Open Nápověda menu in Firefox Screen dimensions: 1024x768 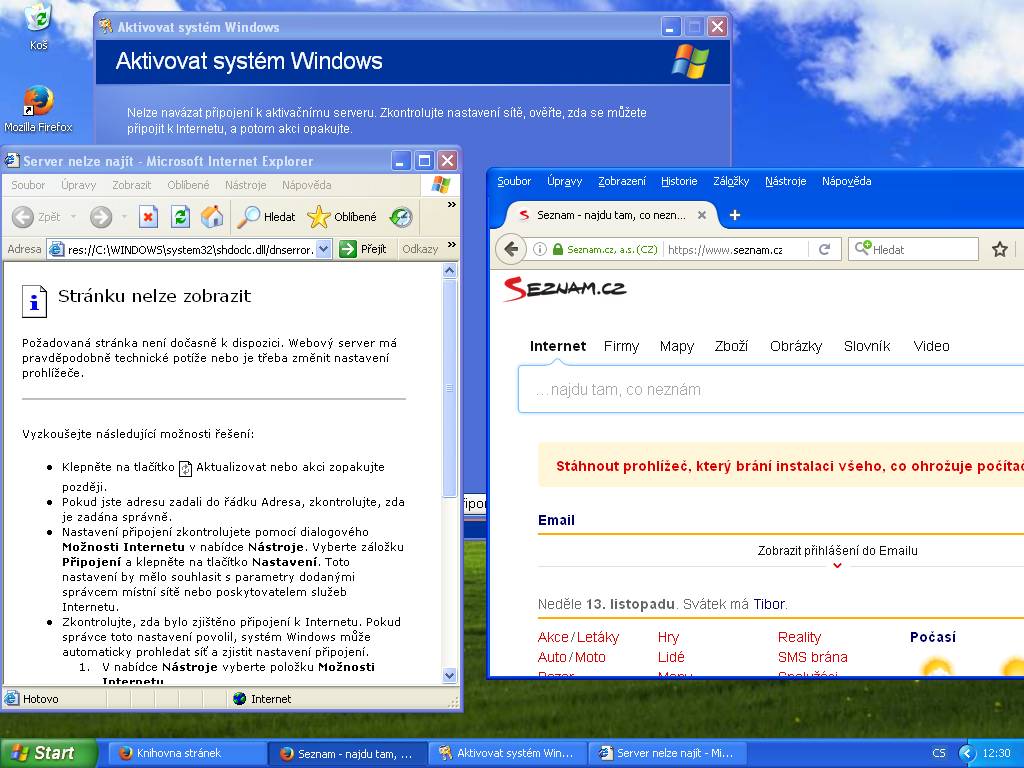846,181
